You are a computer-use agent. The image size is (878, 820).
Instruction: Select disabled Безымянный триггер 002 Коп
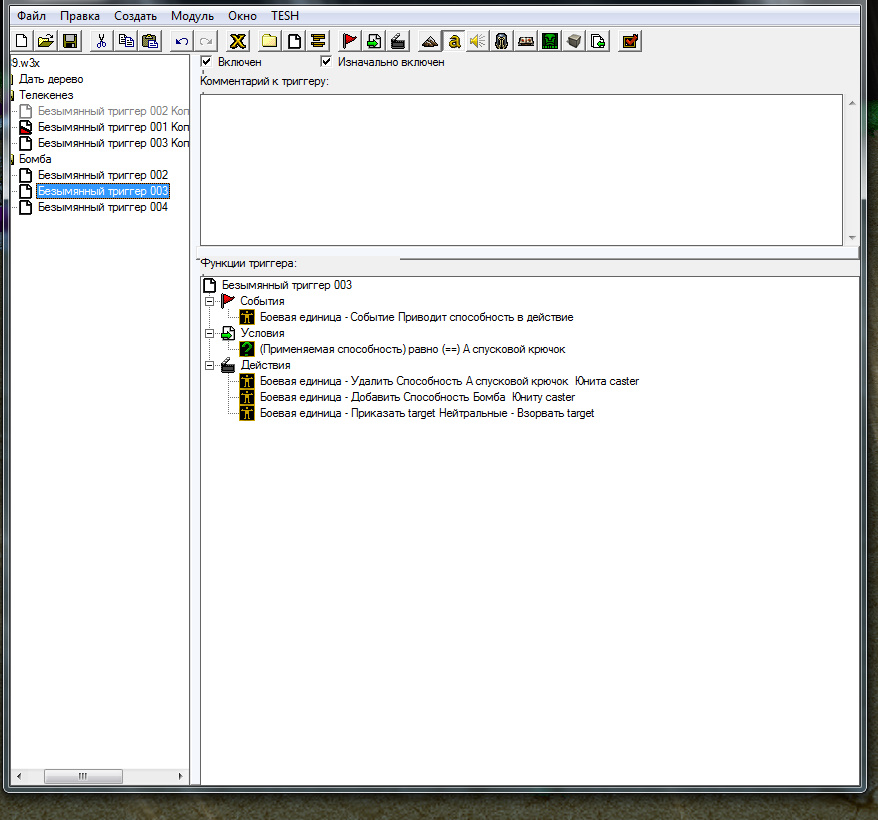click(113, 111)
